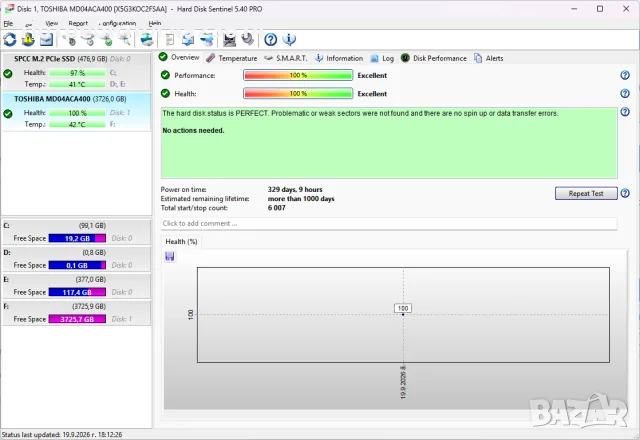Click the help icon next to Performance
Viewport: 640px width, 440px height.
pos(625,75)
